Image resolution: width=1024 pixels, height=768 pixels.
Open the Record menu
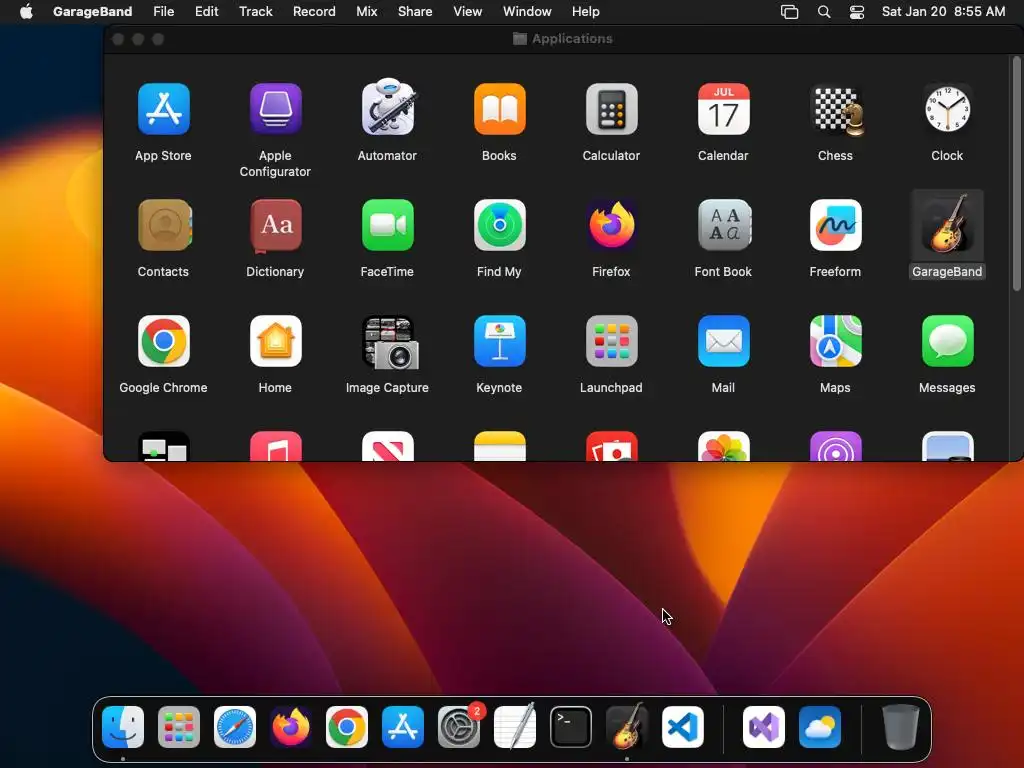coord(314,12)
